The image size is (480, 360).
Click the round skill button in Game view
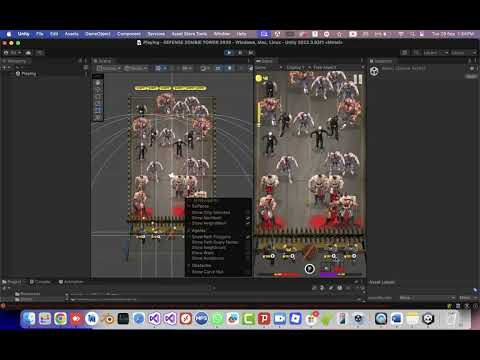[x=309, y=269]
